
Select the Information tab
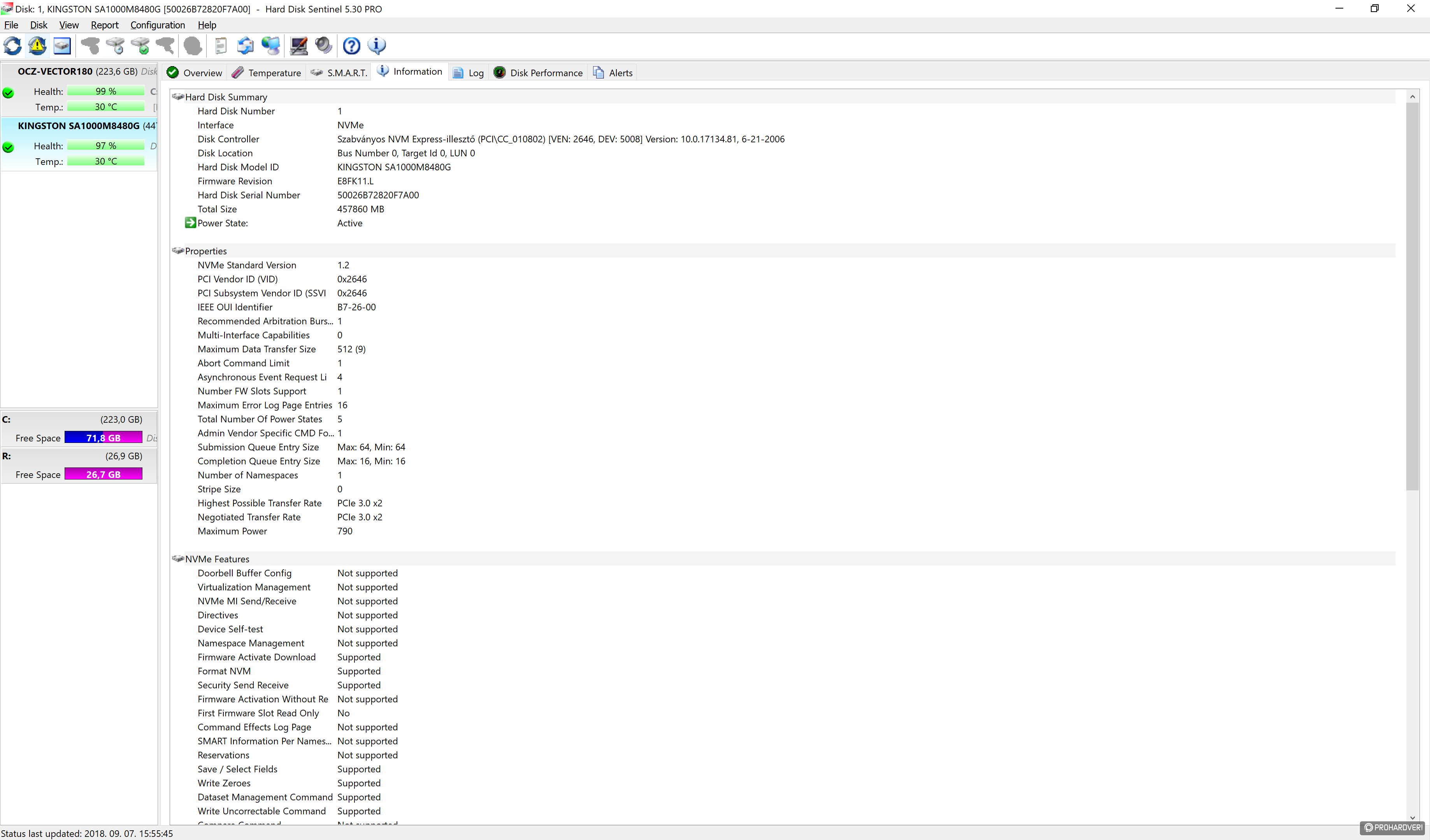(409, 72)
